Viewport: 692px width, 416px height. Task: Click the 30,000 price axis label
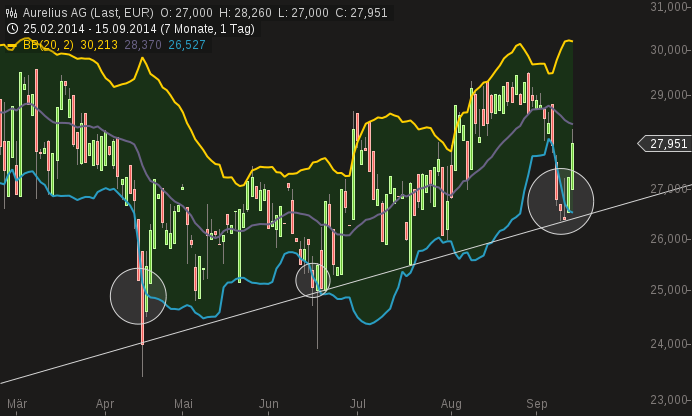667,50
